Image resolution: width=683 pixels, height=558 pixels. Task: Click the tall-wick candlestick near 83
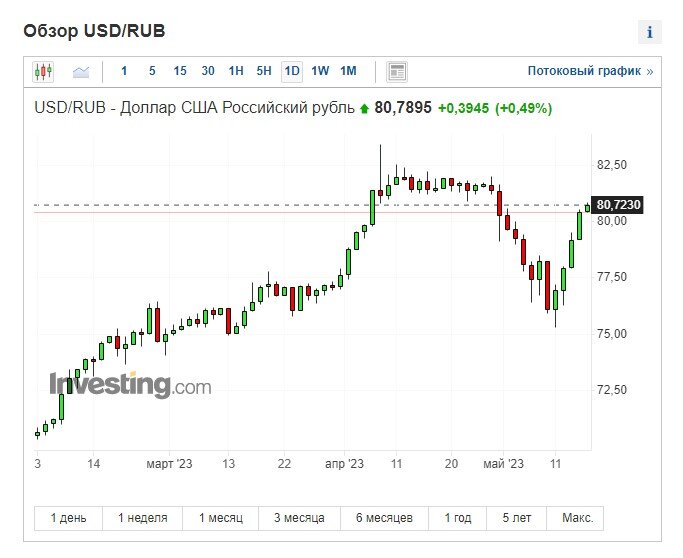point(380,174)
